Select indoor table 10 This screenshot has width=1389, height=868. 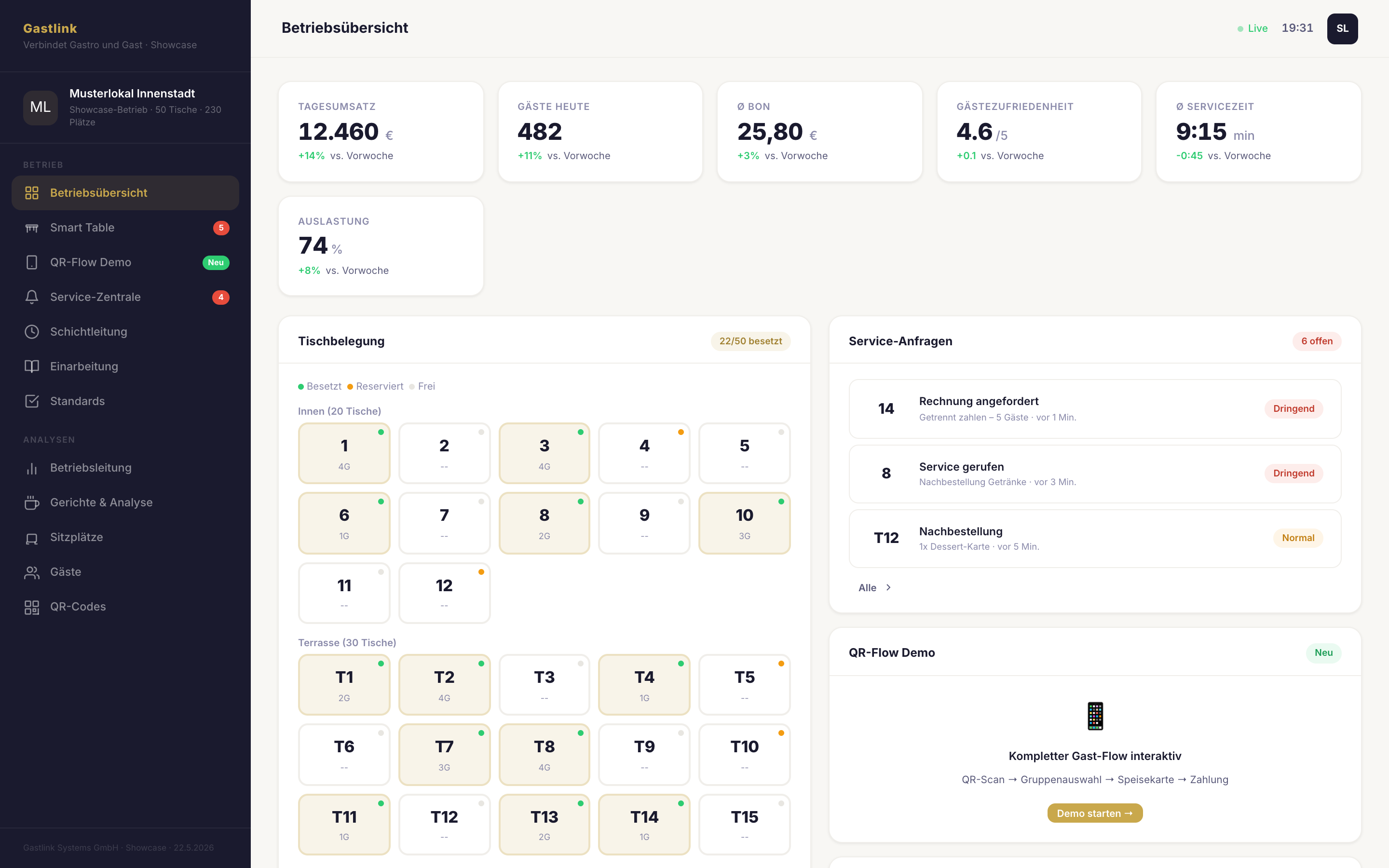coord(744,523)
